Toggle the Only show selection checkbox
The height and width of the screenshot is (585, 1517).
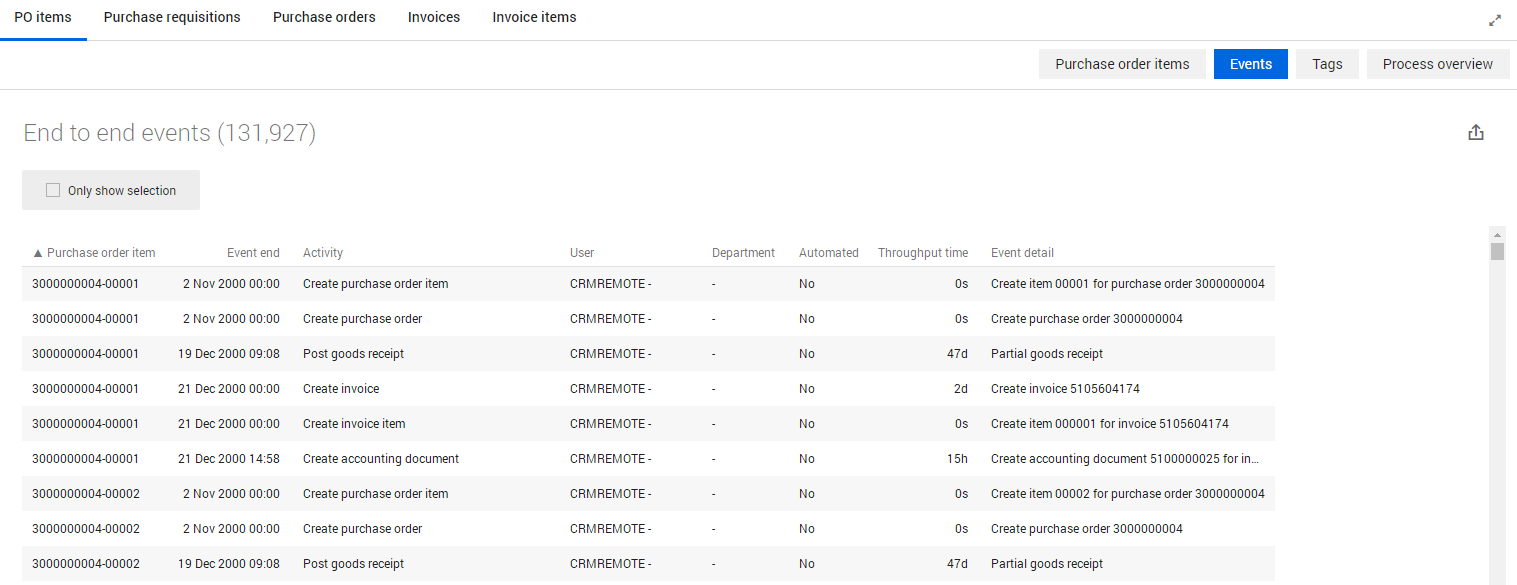[53, 190]
